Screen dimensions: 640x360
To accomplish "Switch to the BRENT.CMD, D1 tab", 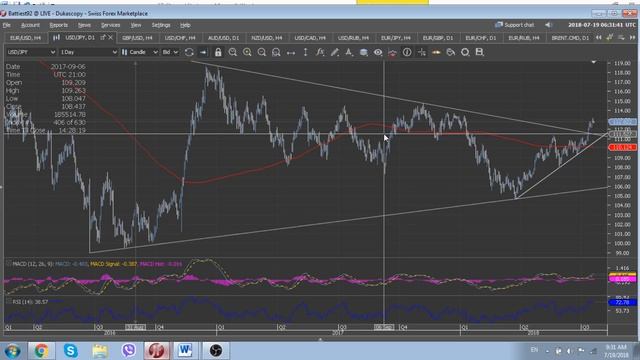I will point(570,38).
